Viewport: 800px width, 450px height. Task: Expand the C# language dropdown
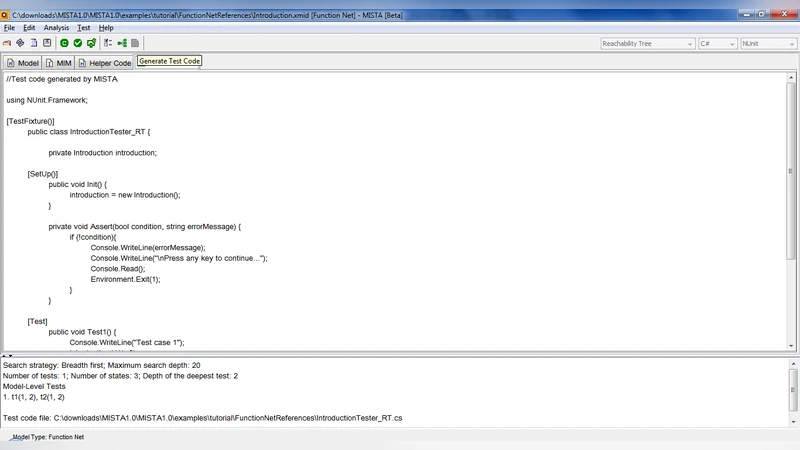pyautogui.click(x=717, y=44)
